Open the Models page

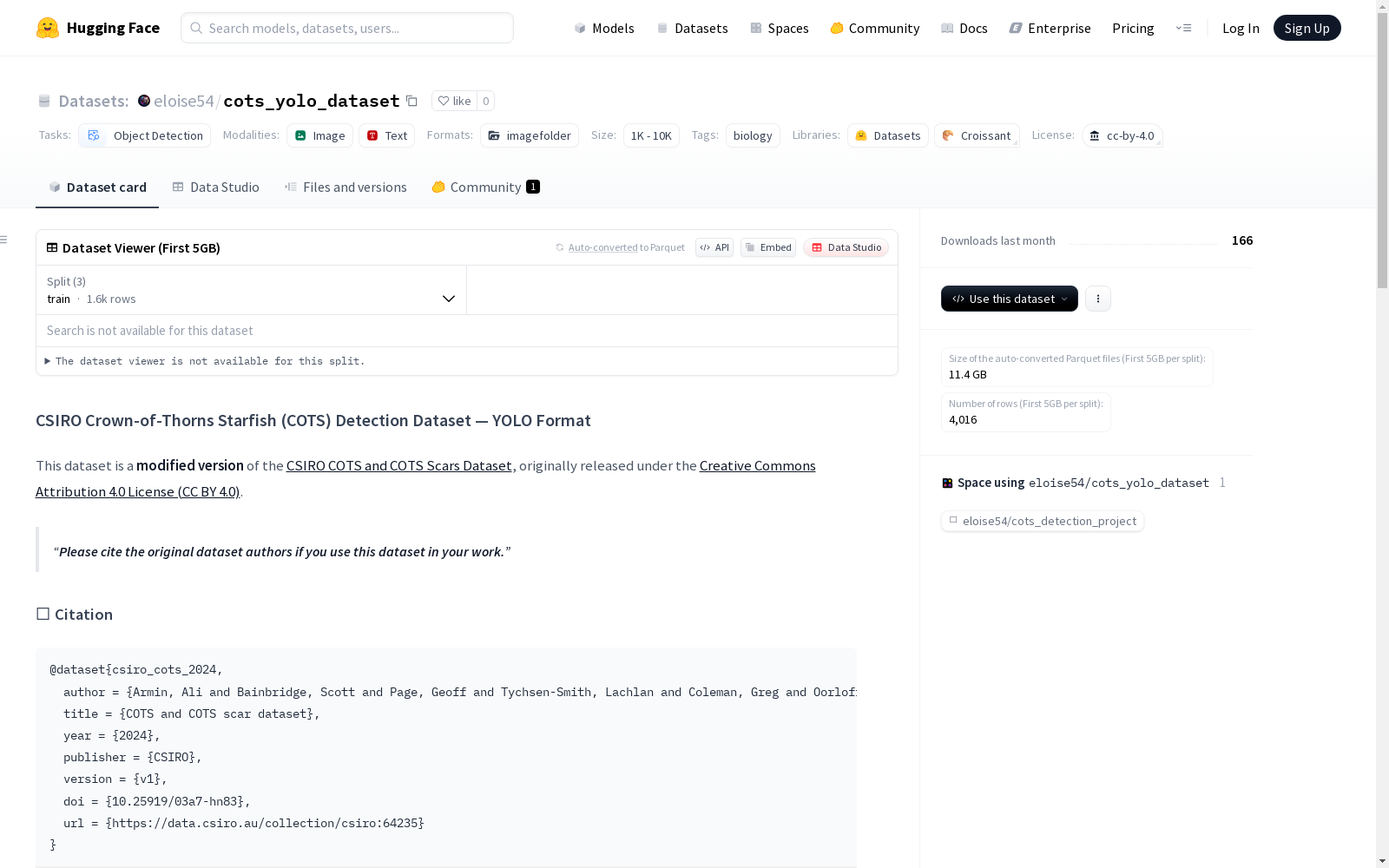point(604,28)
